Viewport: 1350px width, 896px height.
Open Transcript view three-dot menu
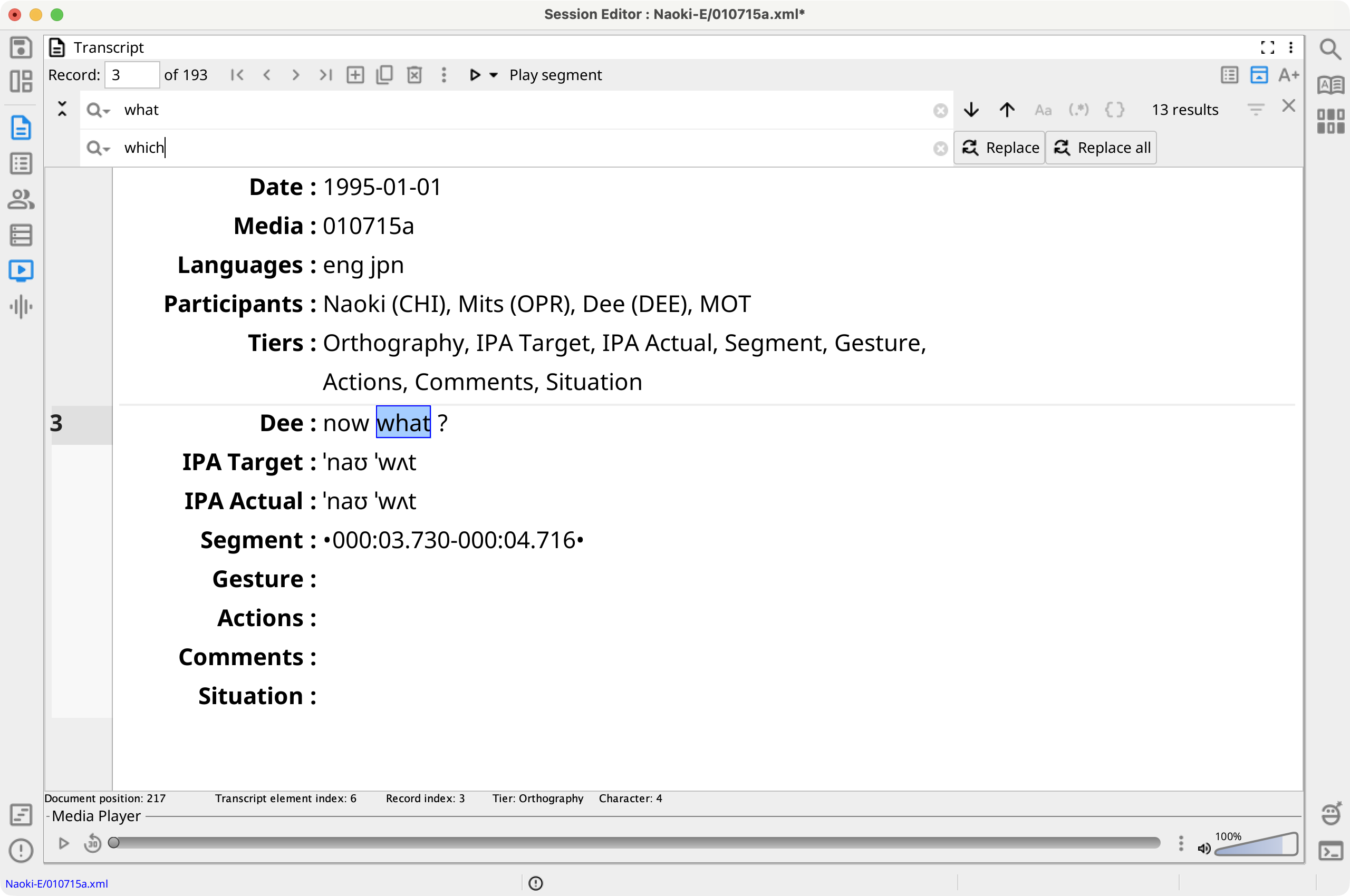pos(1291,47)
